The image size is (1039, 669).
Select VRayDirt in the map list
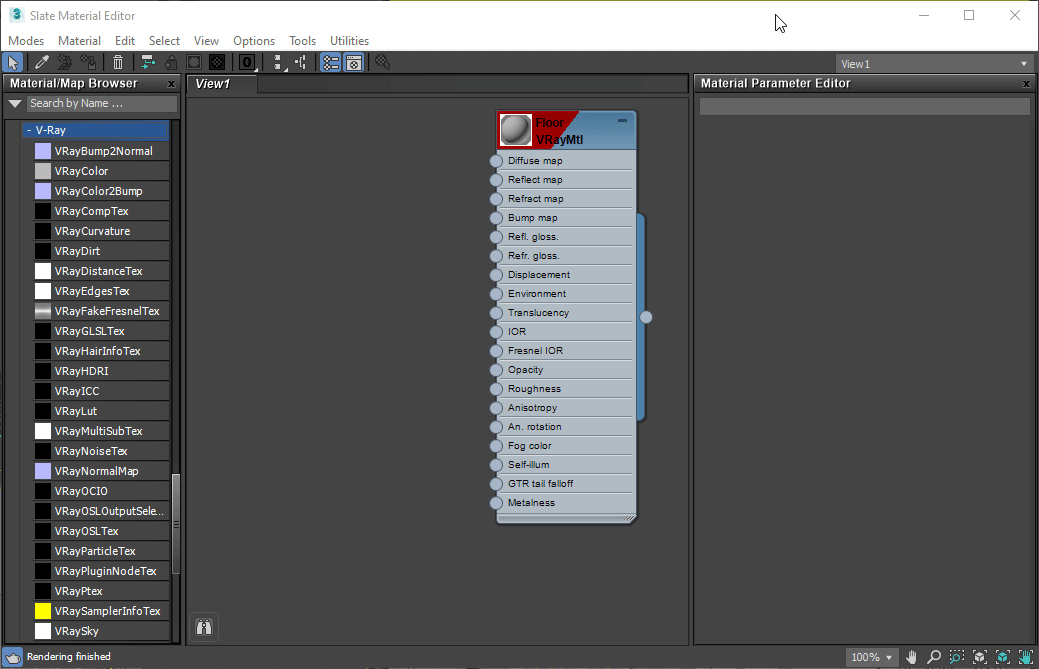point(77,251)
